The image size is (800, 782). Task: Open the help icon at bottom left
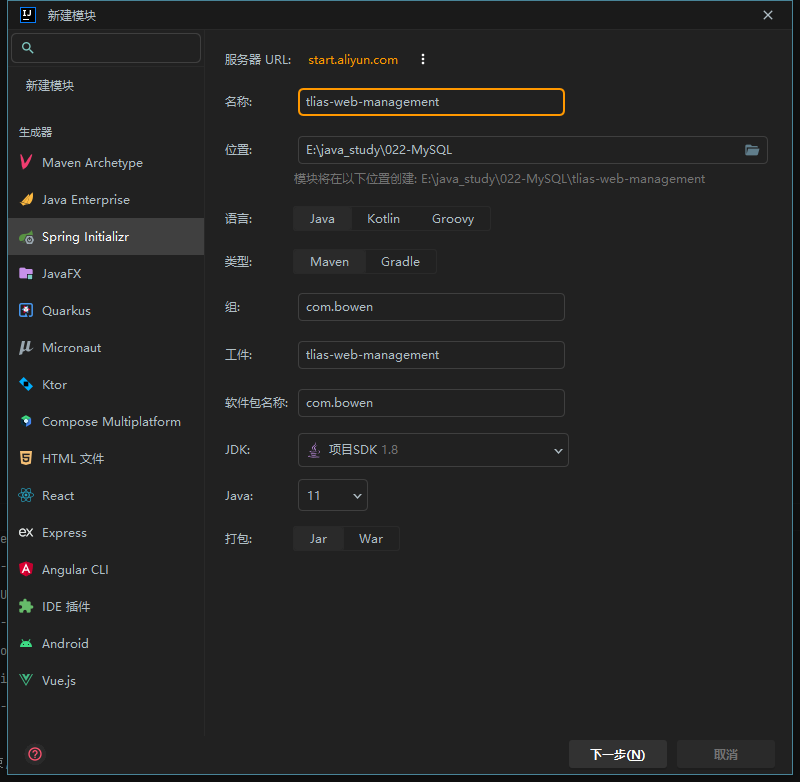36,754
